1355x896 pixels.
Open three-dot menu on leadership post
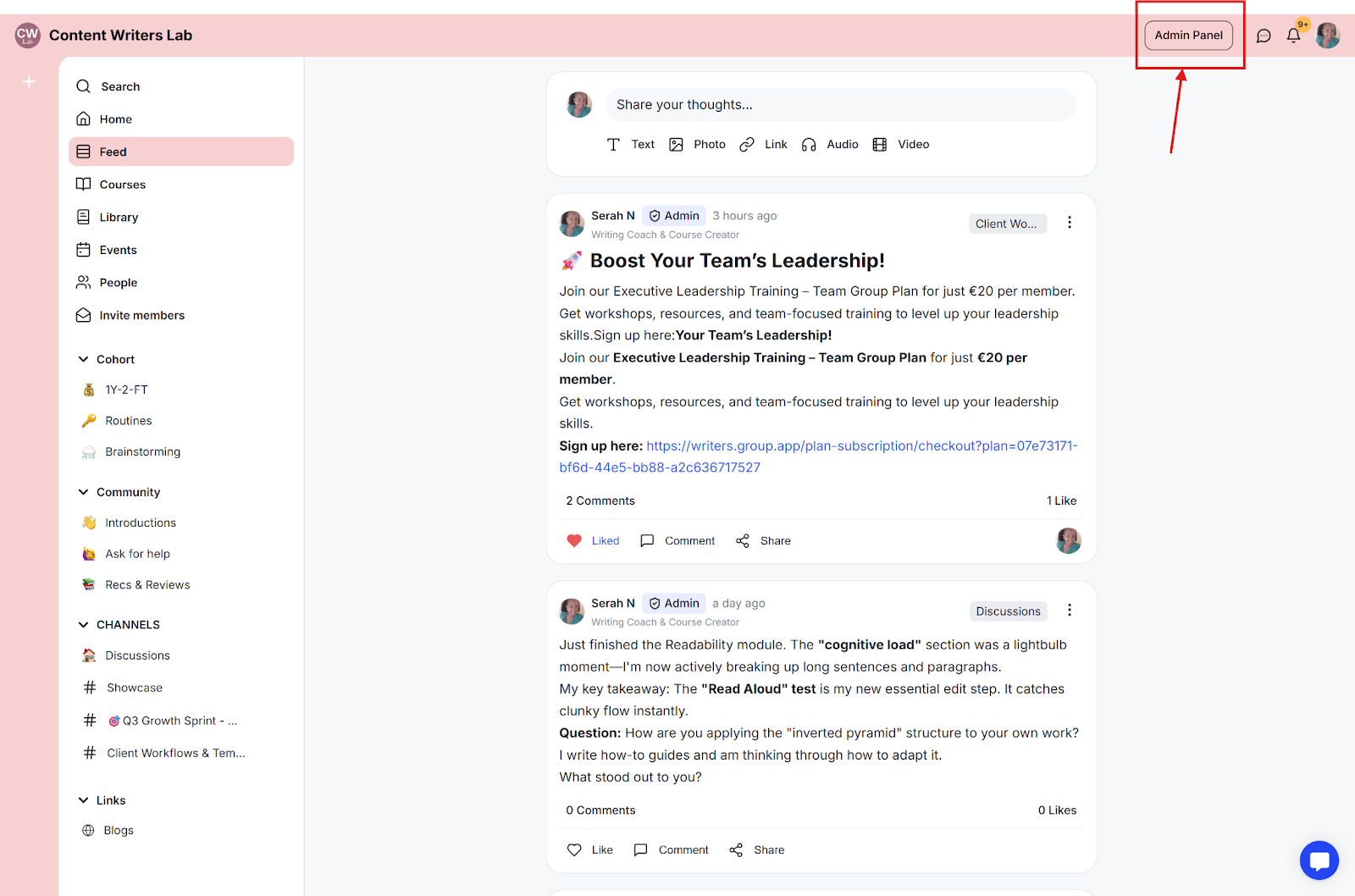pos(1069,223)
